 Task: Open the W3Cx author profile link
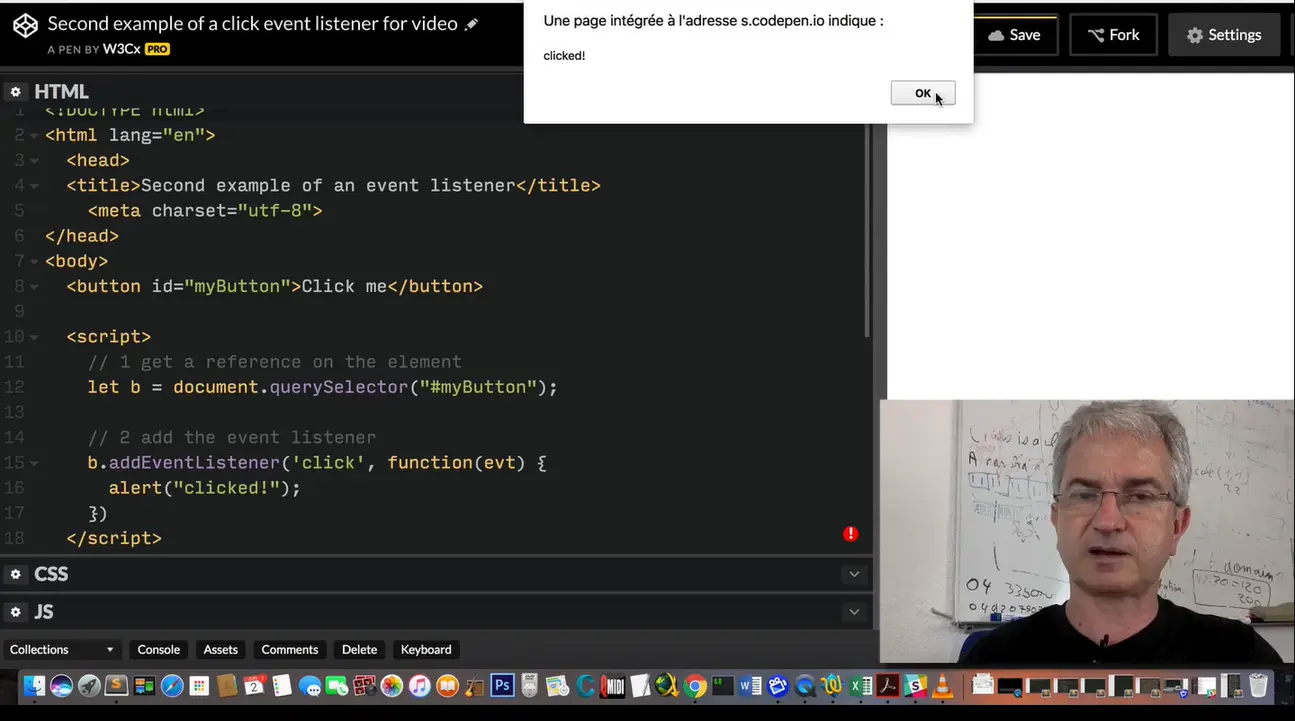pyautogui.click(x=122, y=48)
